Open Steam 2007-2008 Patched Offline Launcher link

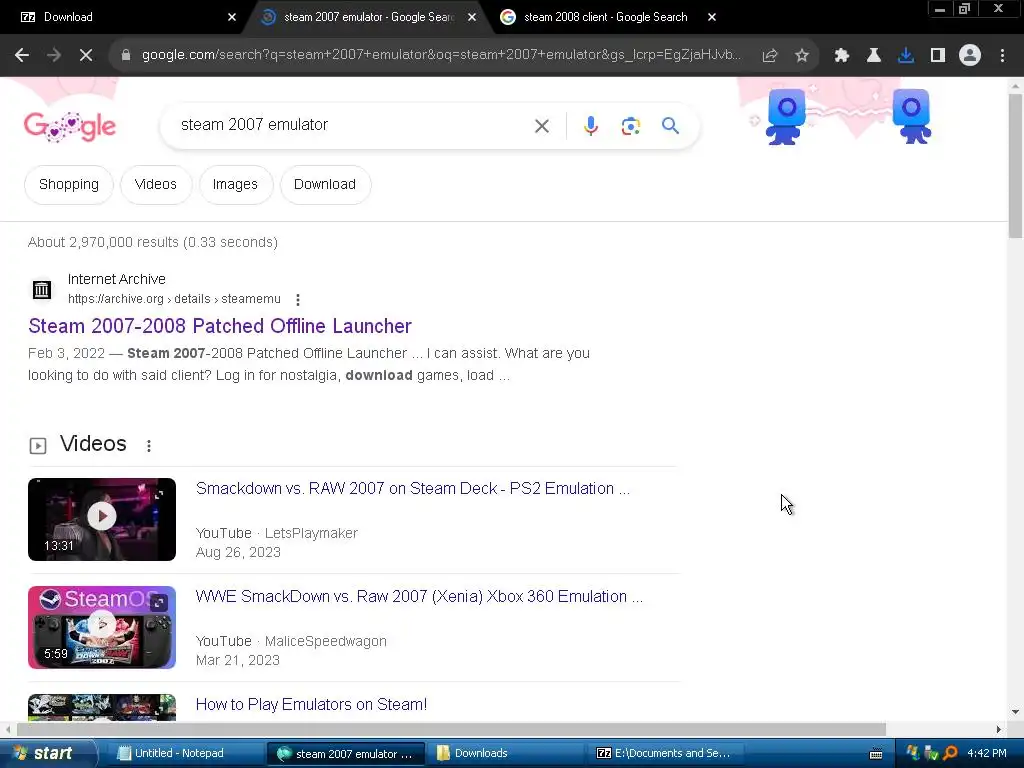219,326
